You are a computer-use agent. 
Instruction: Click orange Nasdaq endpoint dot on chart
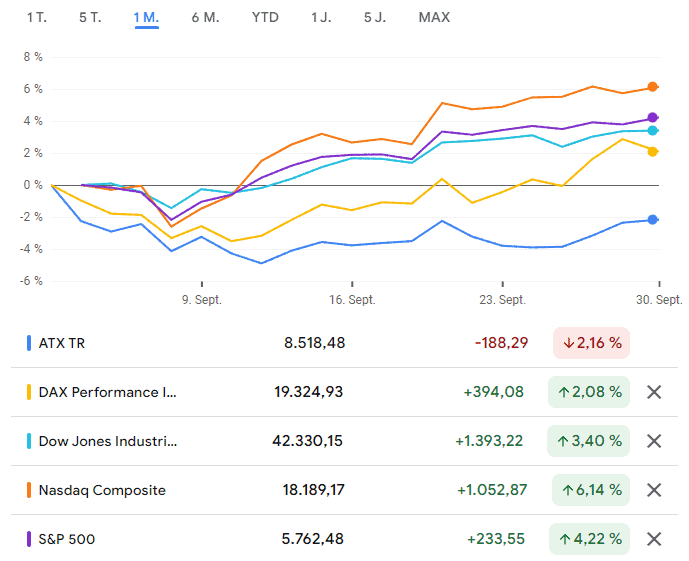(x=653, y=87)
